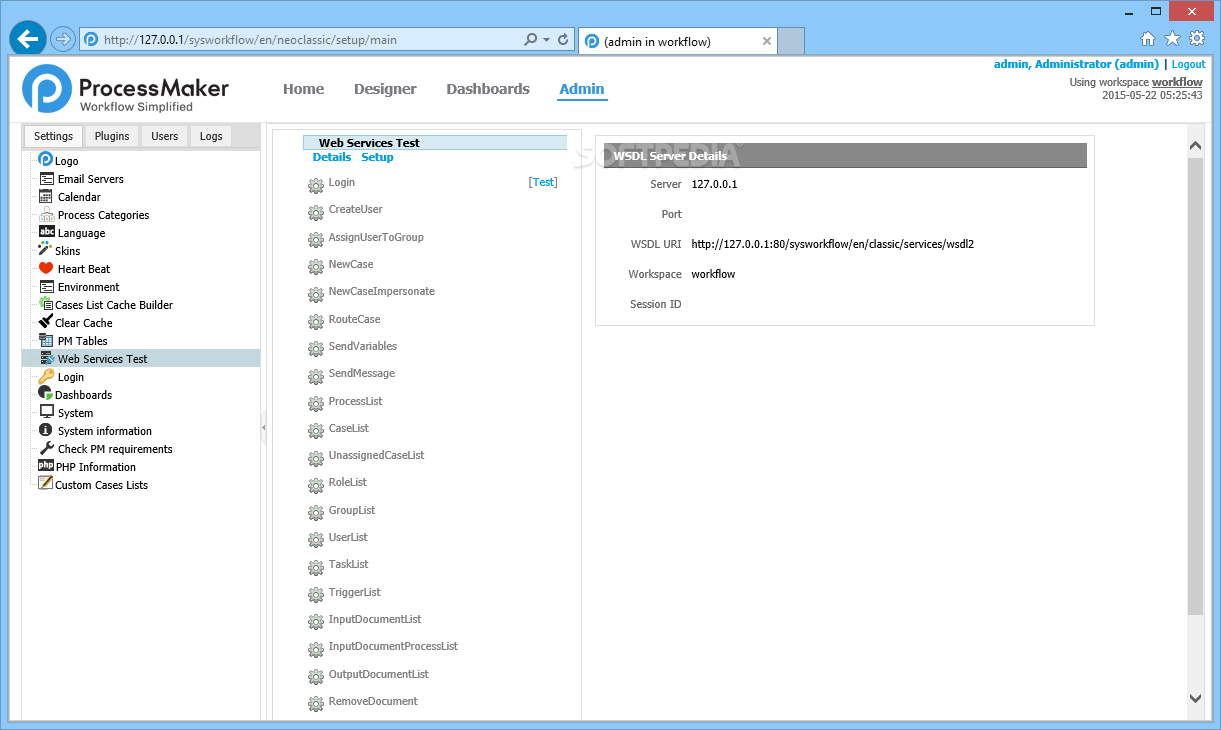Click the Skins wand icon
Image resolution: width=1221 pixels, height=730 pixels.
[x=45, y=250]
